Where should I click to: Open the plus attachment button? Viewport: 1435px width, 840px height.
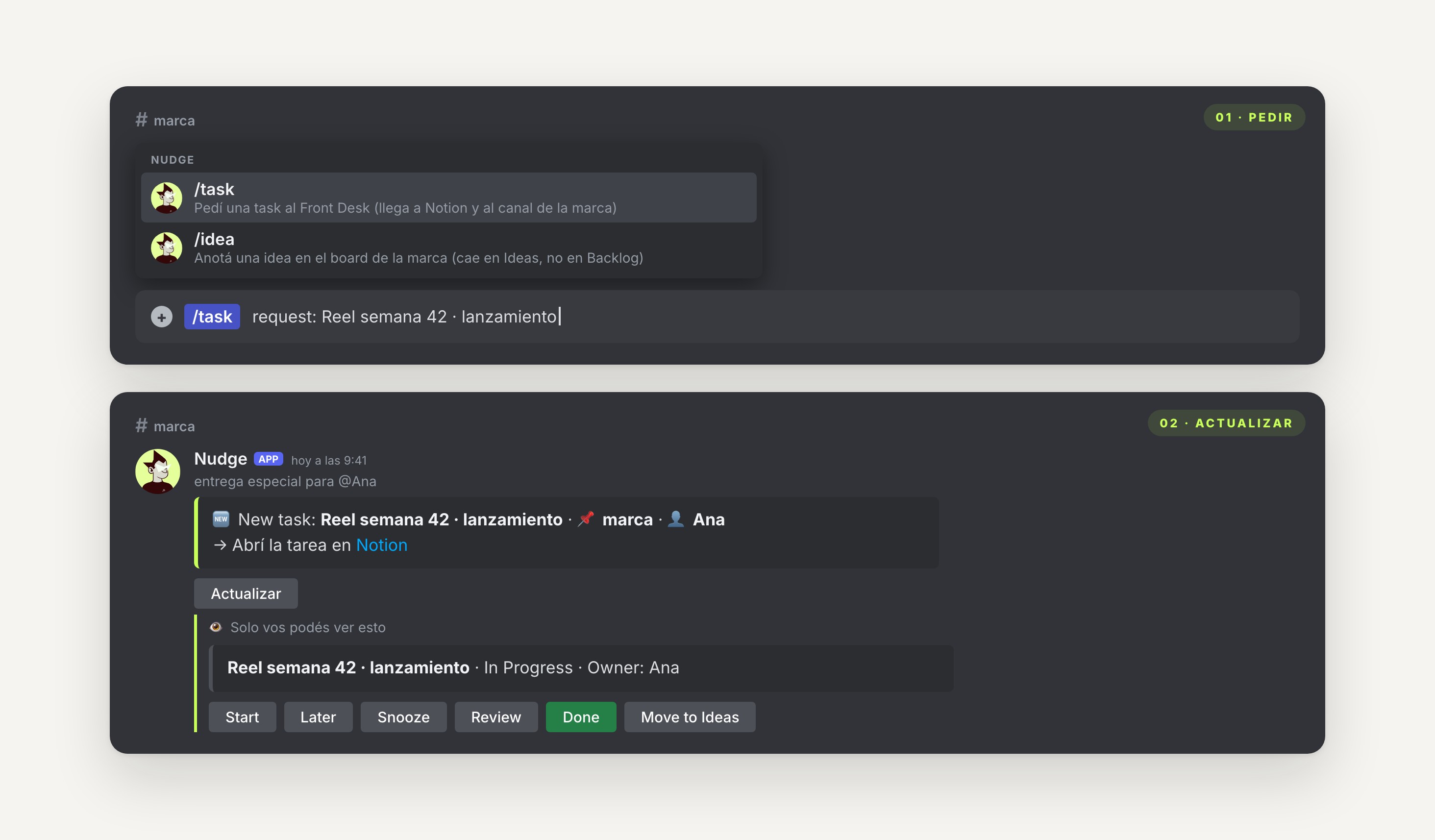162,317
